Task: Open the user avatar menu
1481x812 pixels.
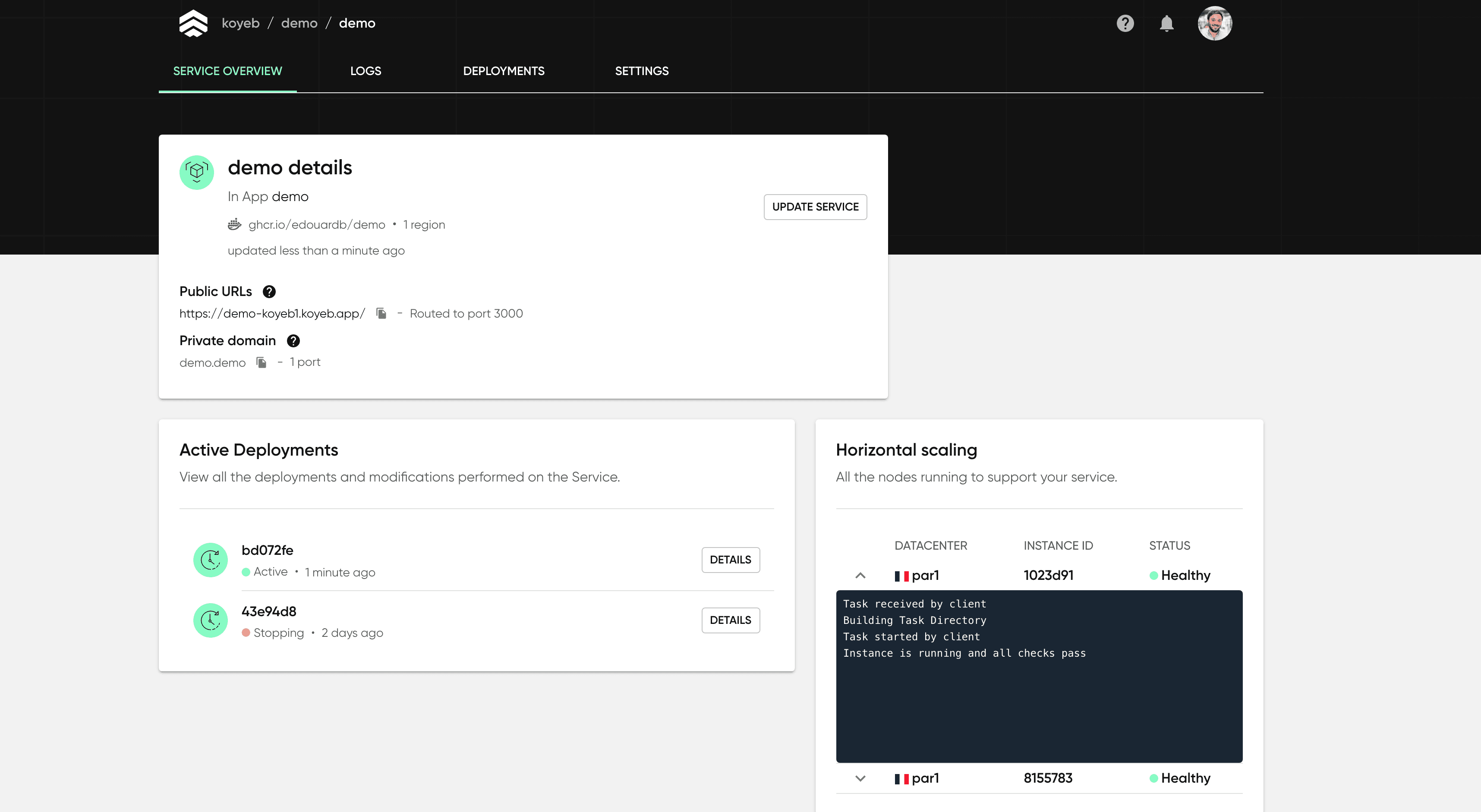Action: (1214, 24)
